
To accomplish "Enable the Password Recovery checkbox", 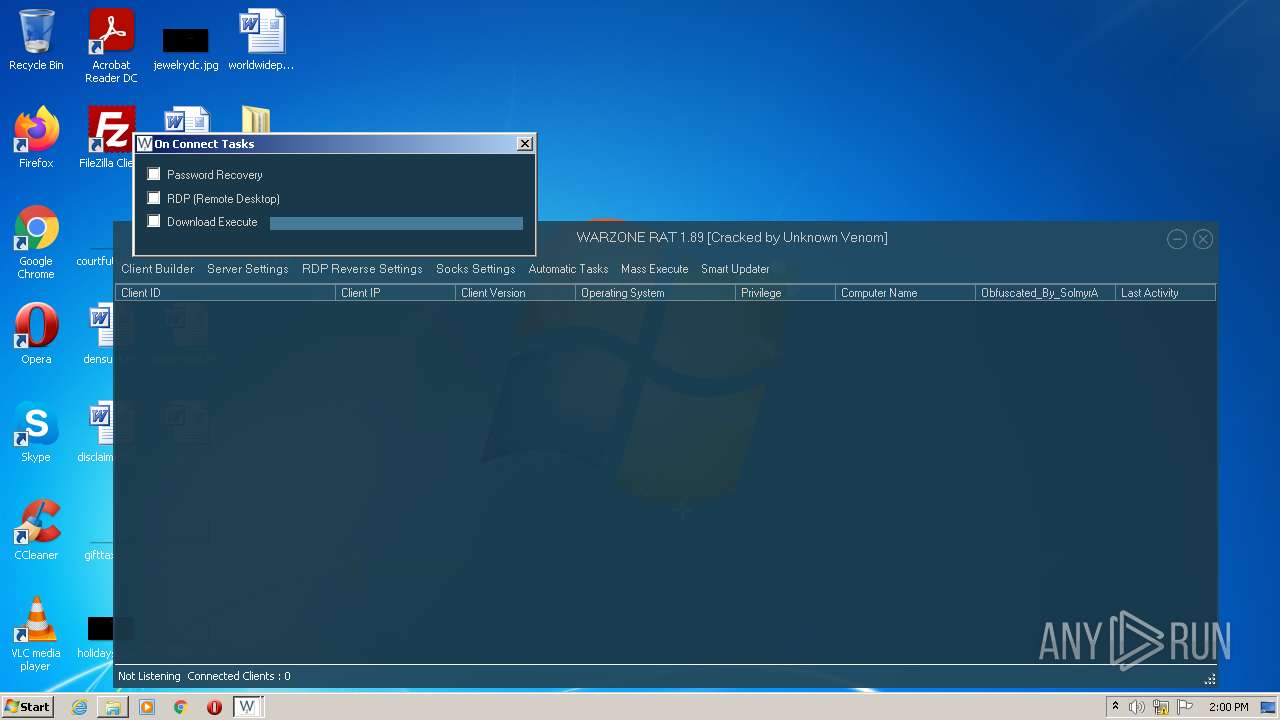I will click(154, 174).
